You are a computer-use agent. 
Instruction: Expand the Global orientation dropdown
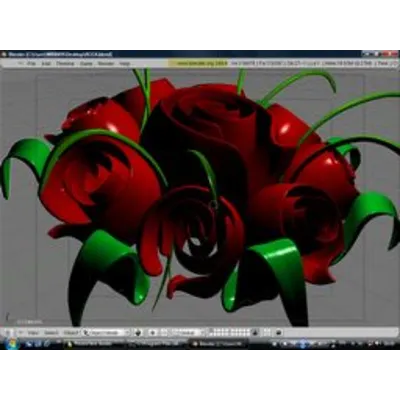[x=188, y=333]
